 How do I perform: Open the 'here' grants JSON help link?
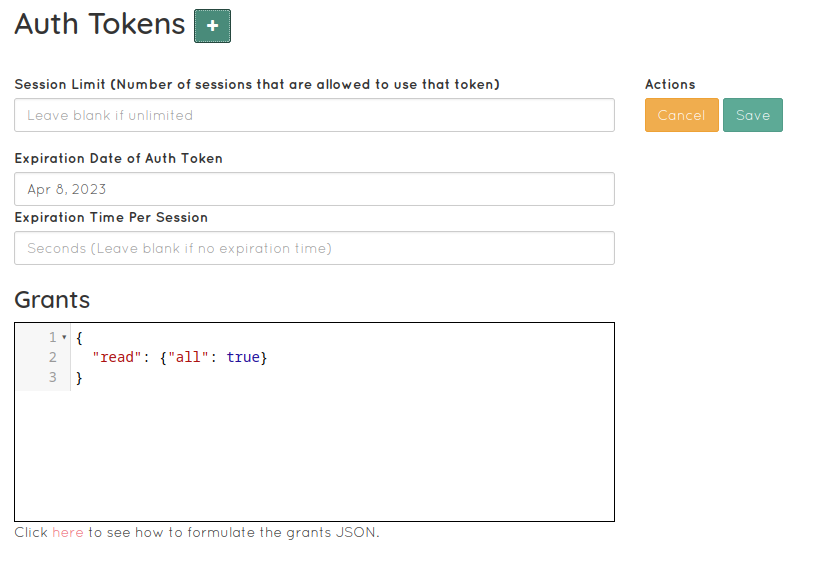(x=68, y=532)
